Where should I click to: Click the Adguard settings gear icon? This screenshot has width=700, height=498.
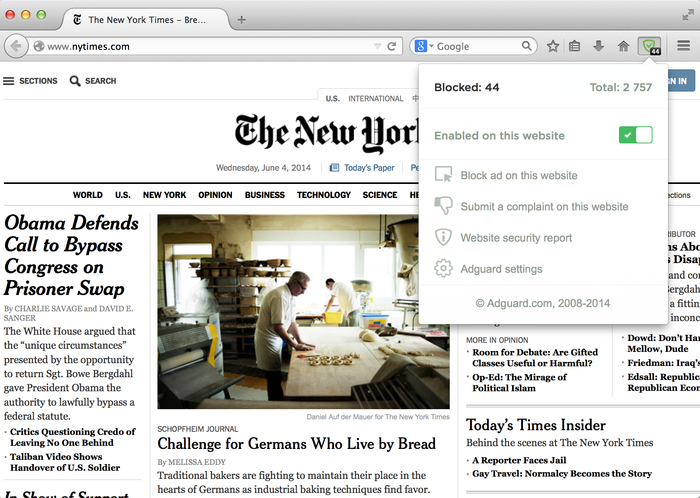(x=443, y=268)
